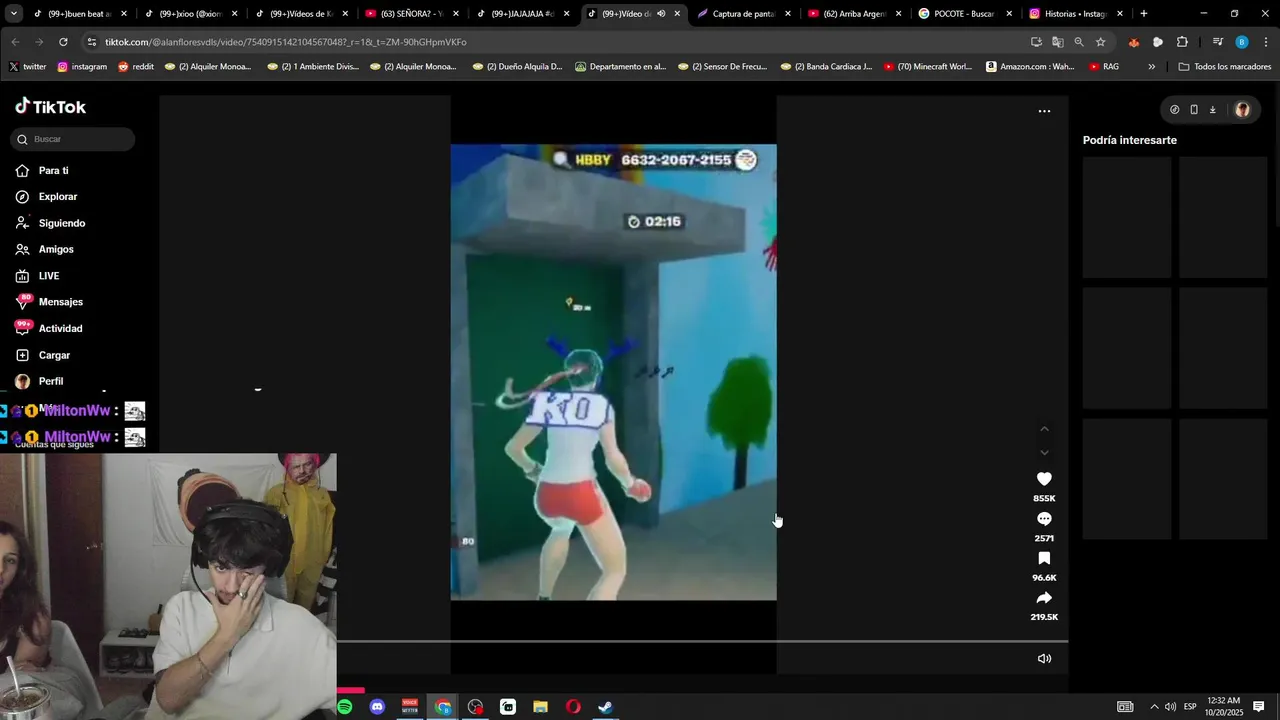Open Steam from the taskbar
1280x720 pixels.
606,707
